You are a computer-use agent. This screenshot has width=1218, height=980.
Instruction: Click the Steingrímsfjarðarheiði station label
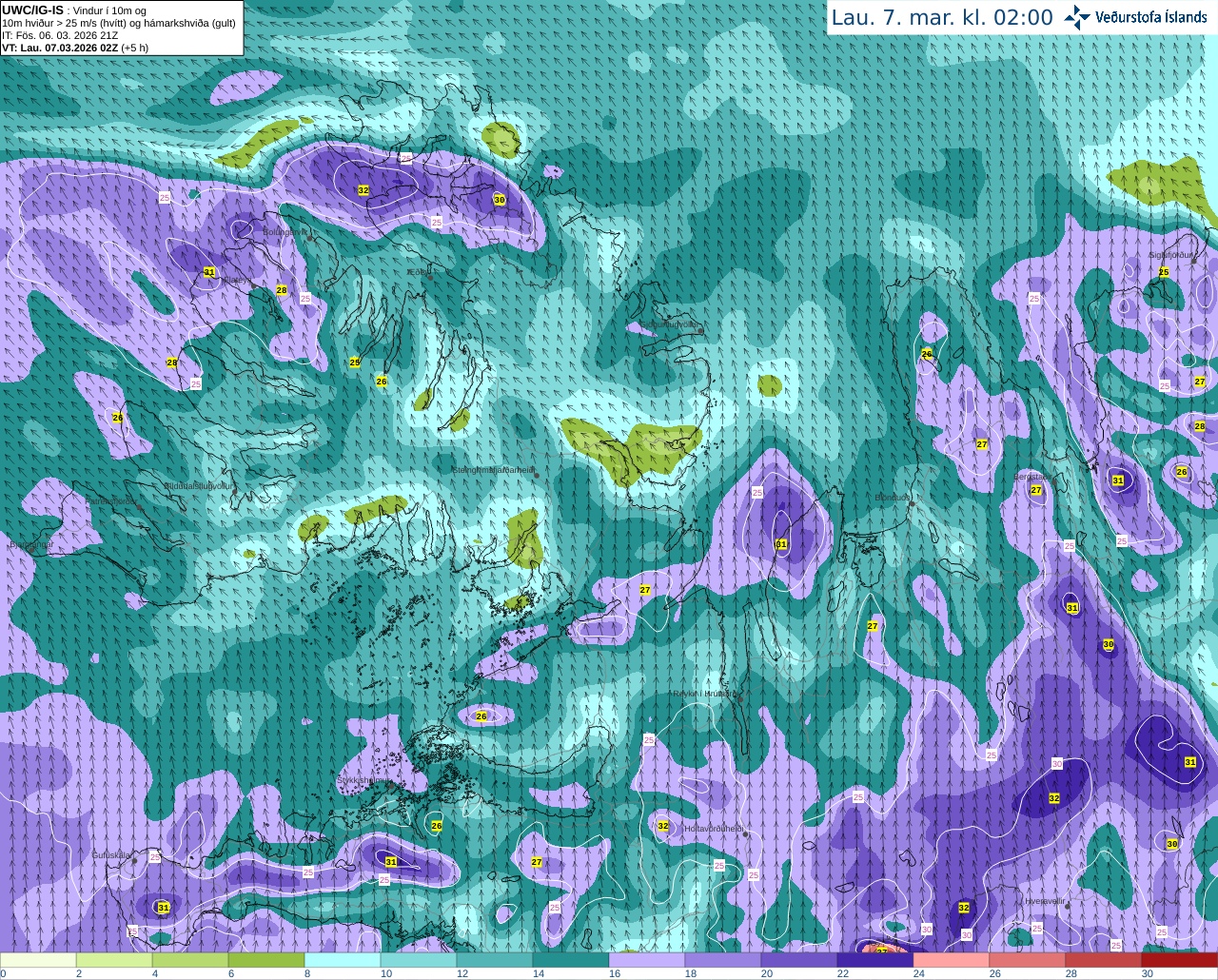click(493, 470)
